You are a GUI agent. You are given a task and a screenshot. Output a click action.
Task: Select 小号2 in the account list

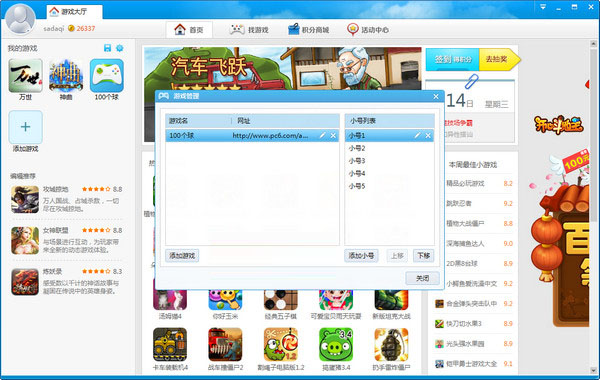390,148
